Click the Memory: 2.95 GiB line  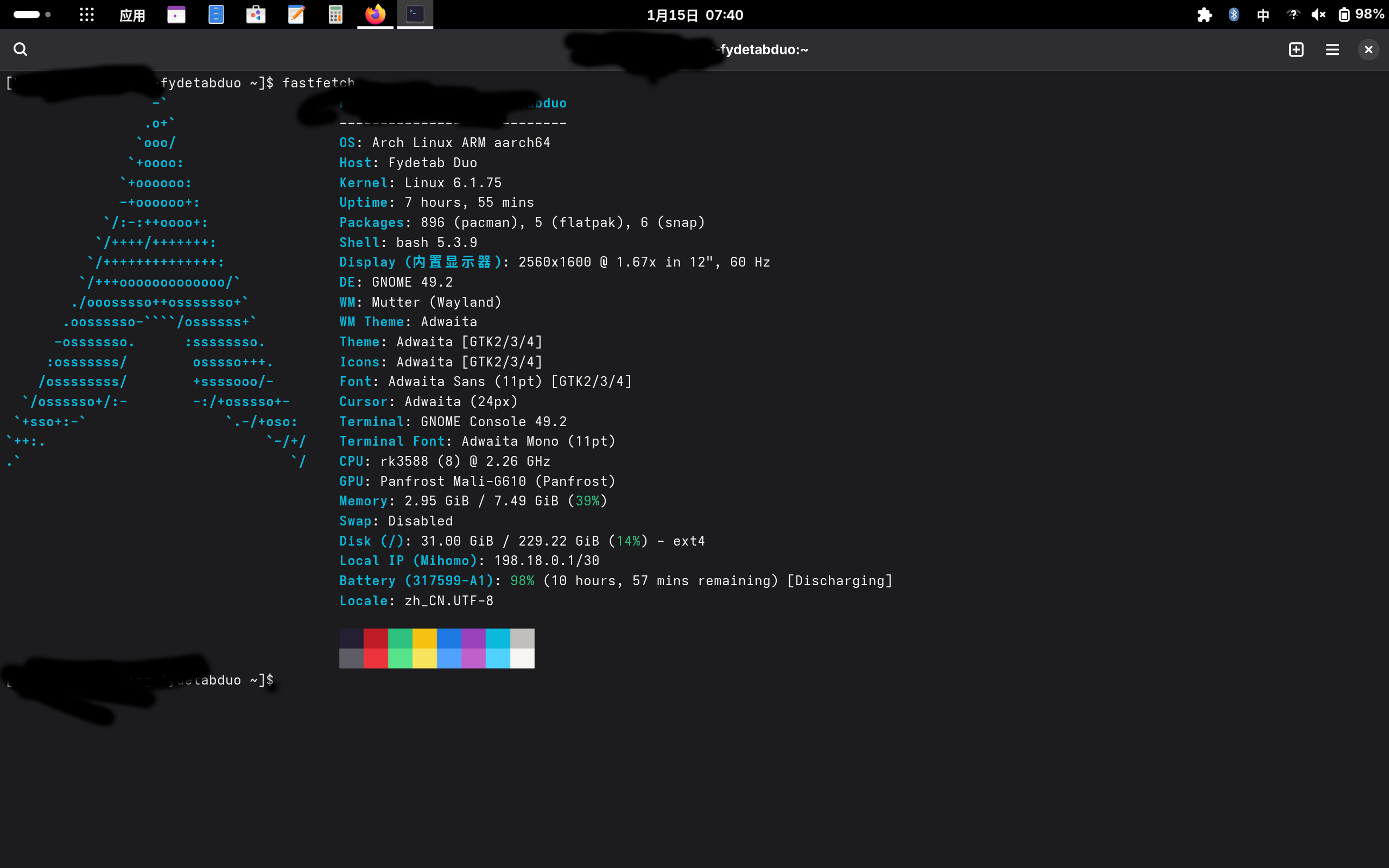[473, 500]
